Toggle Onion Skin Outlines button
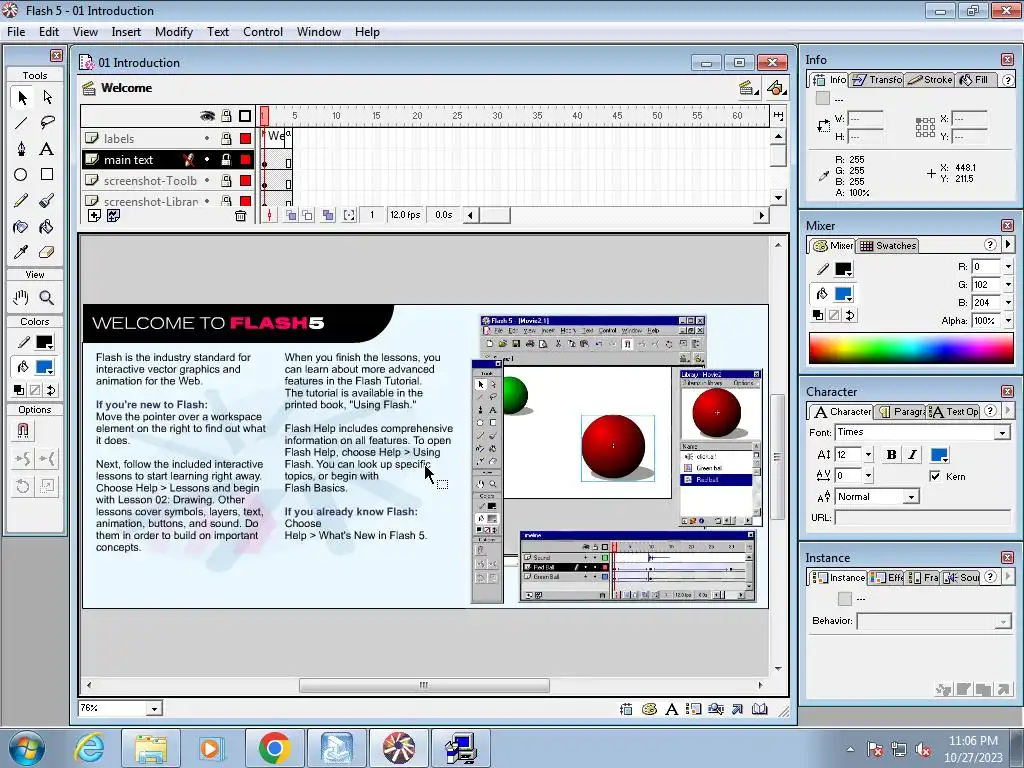 tap(307, 215)
